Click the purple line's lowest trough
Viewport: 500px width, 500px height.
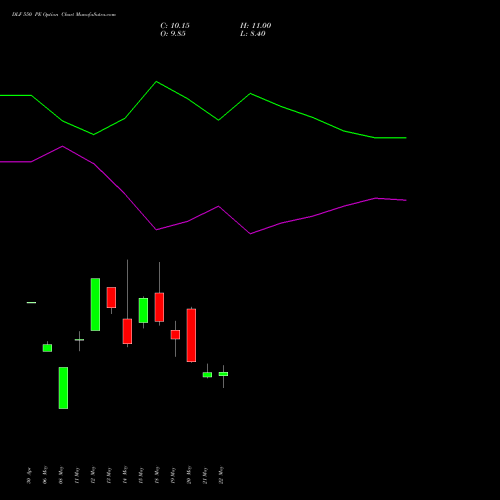coord(251,234)
